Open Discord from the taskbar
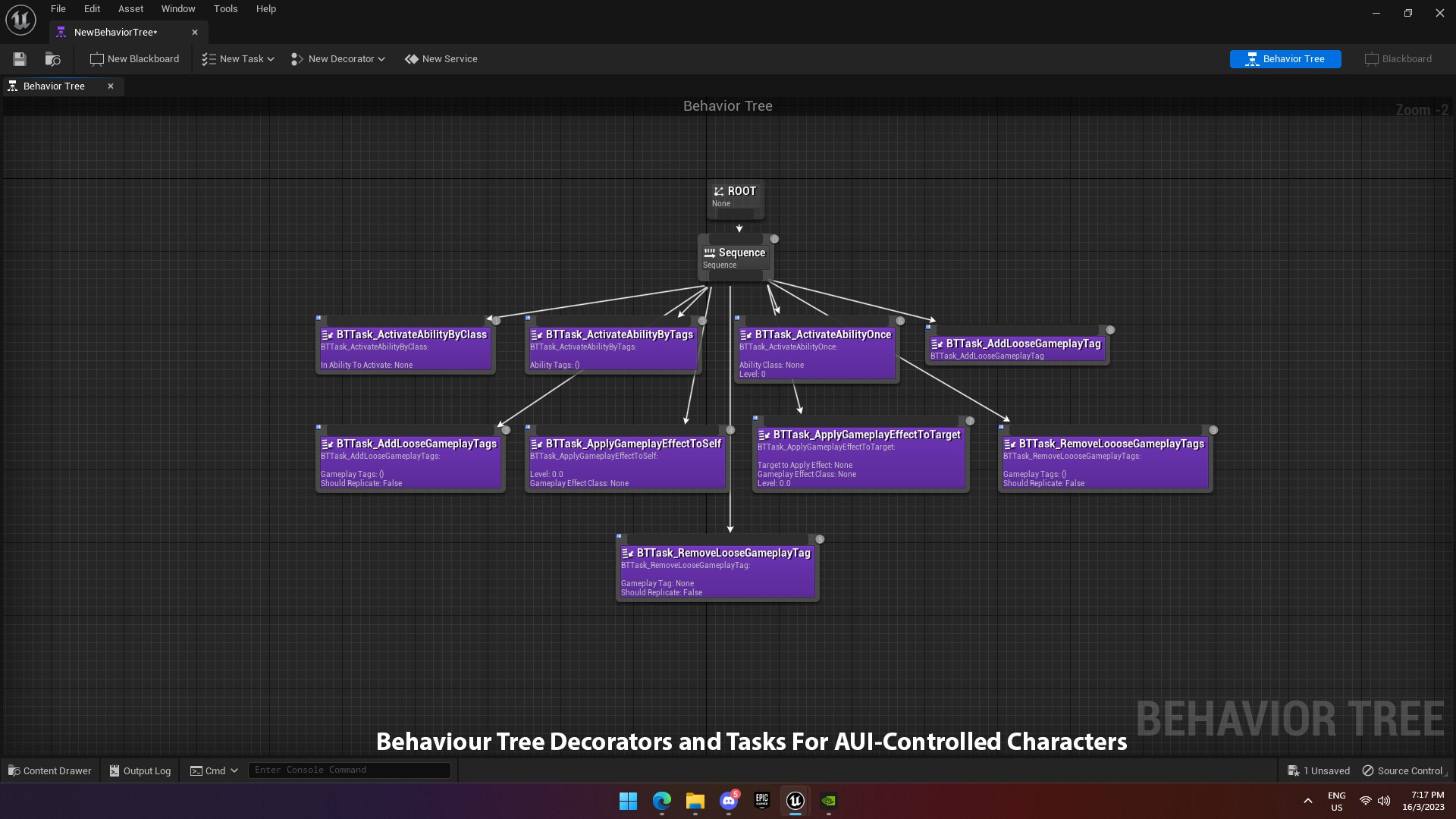Viewport: 1456px width, 819px height. pos(729,801)
